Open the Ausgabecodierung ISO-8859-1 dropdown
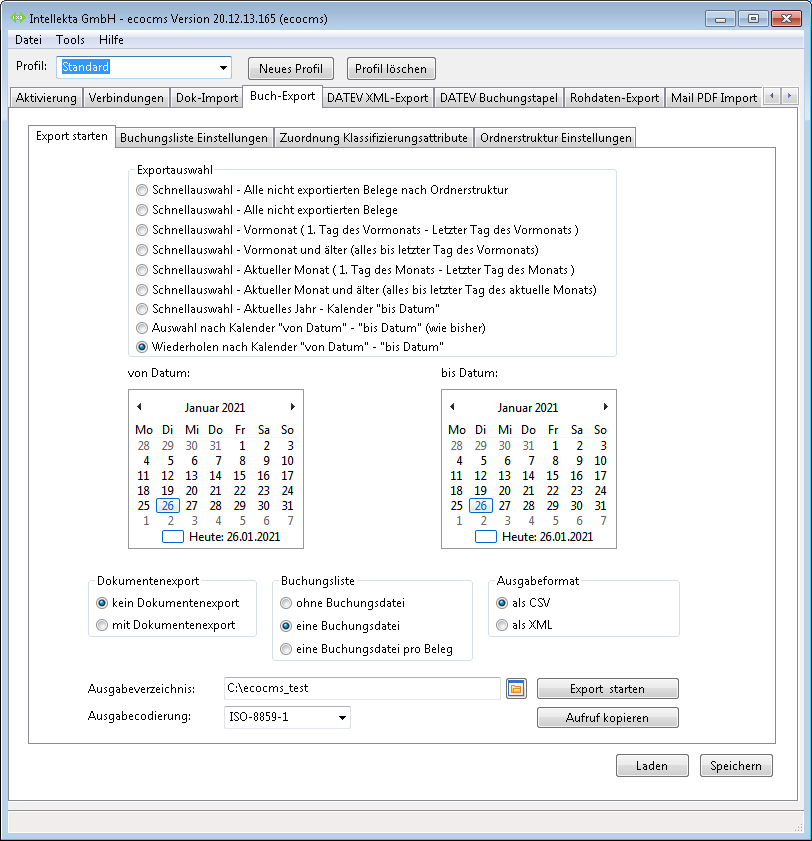This screenshot has height=841, width=812. (x=342, y=718)
